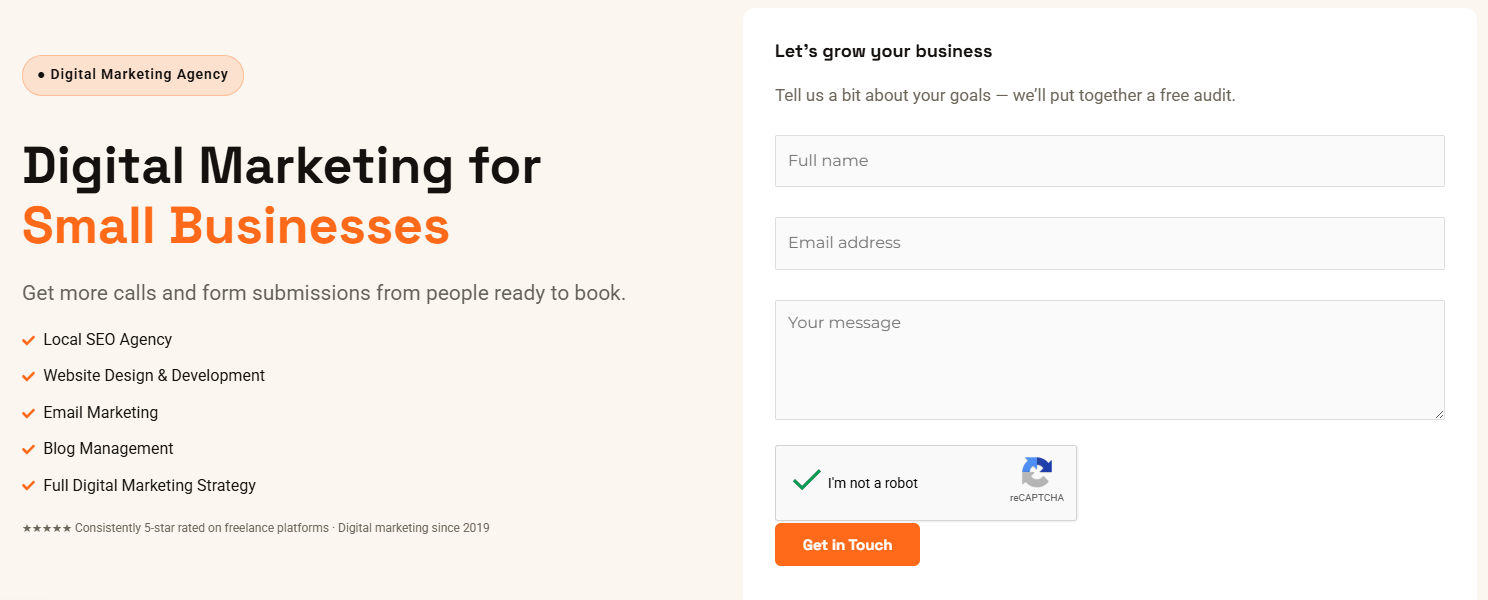
Task: Focus the Email address input
Action: [1109, 243]
